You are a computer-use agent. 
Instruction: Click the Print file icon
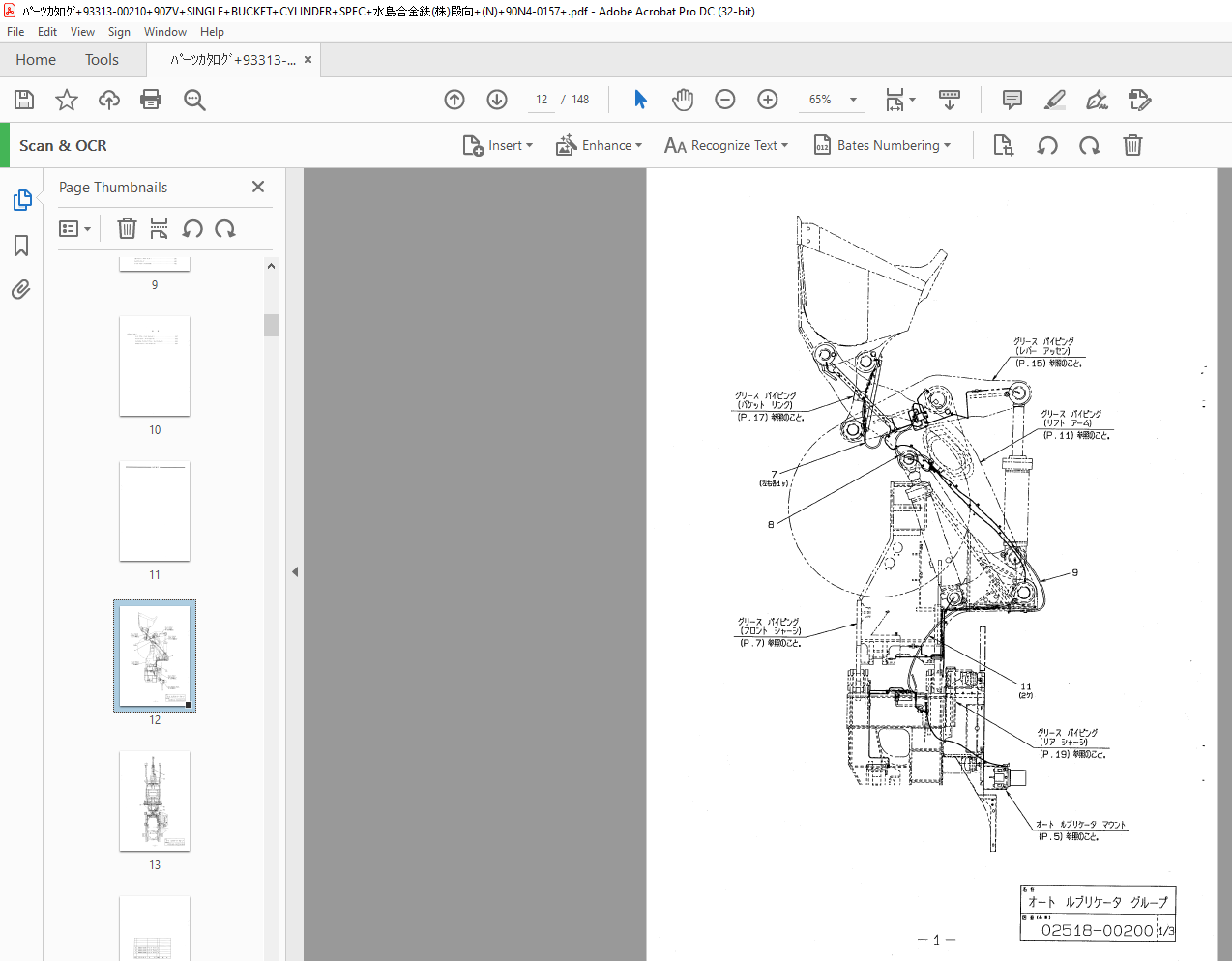coord(151,100)
